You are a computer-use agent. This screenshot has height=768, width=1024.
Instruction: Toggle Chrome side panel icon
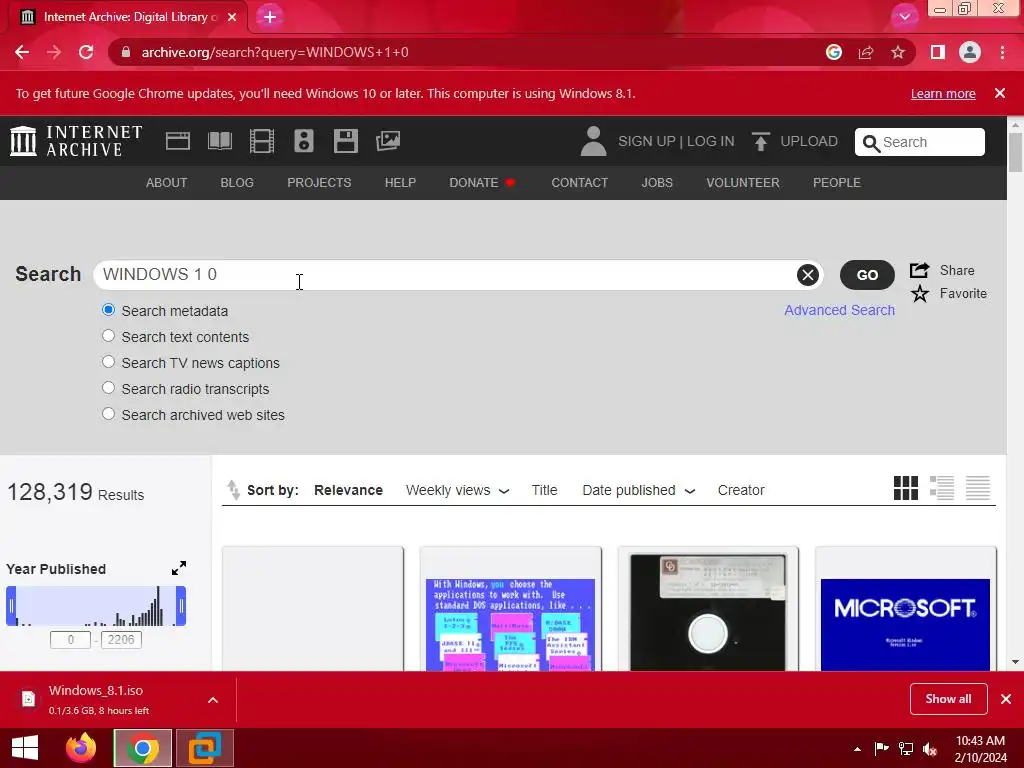click(938, 52)
